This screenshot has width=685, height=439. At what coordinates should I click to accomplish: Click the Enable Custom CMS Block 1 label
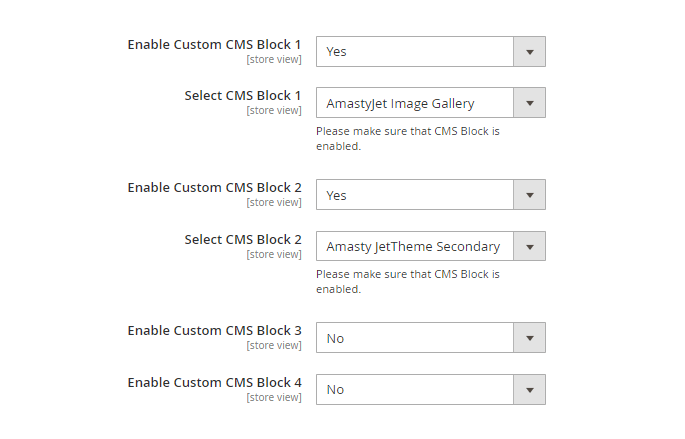214,45
